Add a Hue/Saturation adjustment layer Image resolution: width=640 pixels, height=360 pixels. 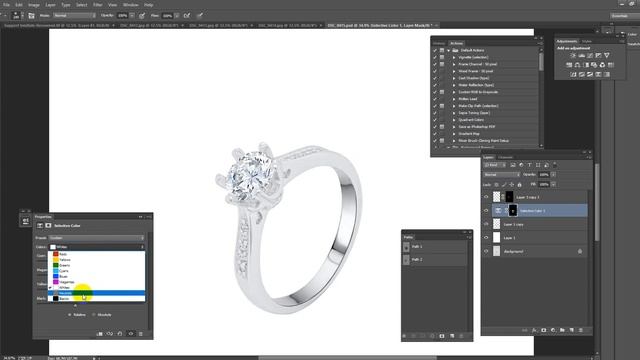click(x=569, y=65)
